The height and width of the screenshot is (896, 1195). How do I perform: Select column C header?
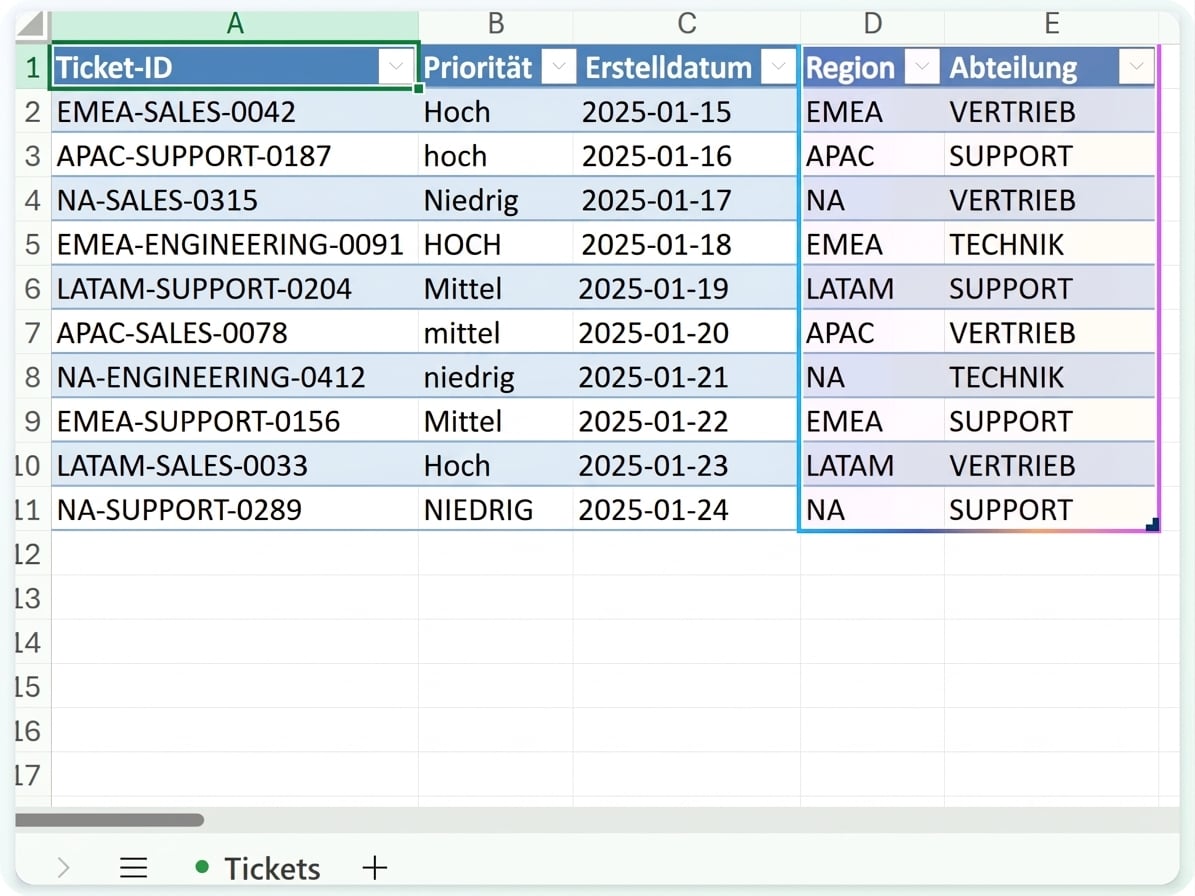click(x=686, y=24)
